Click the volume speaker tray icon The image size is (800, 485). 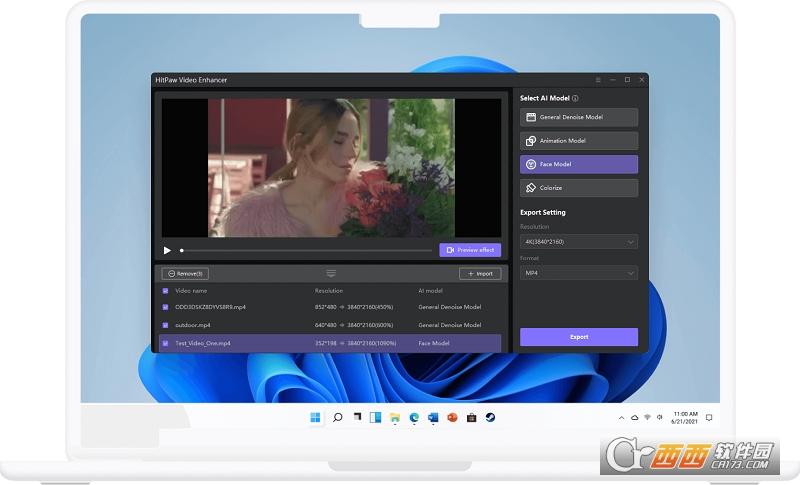pyautogui.click(x=660, y=418)
